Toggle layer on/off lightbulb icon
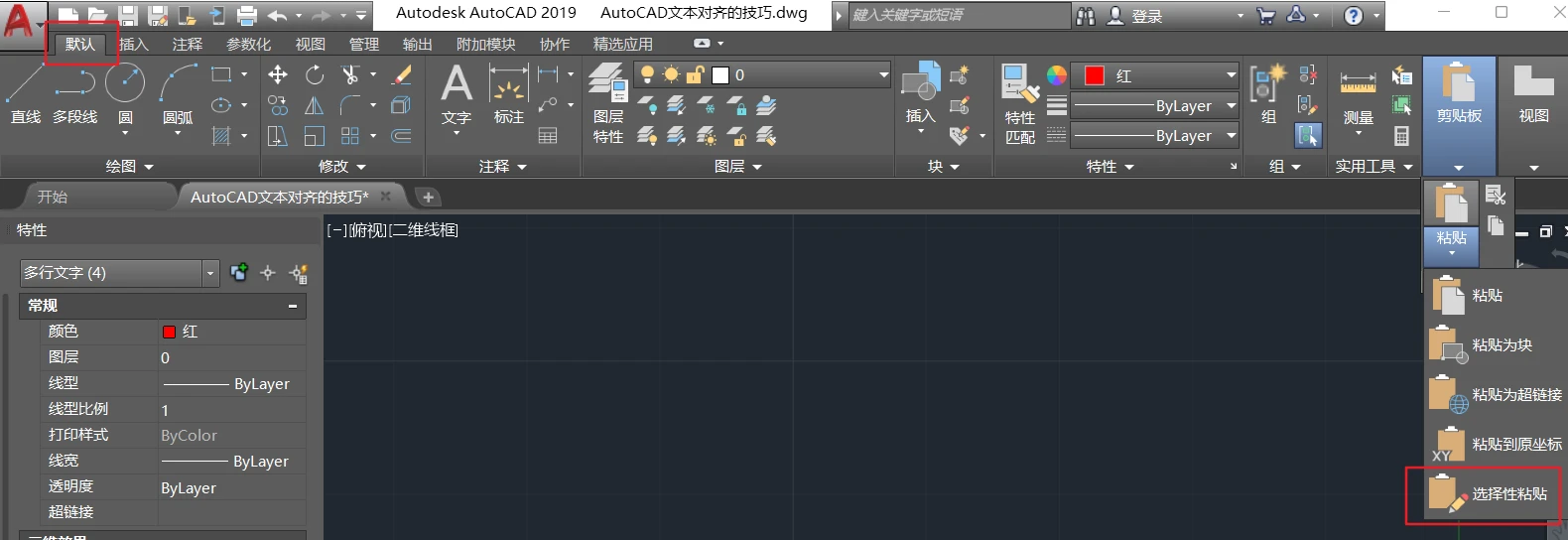1568x540 pixels. pyautogui.click(x=647, y=74)
